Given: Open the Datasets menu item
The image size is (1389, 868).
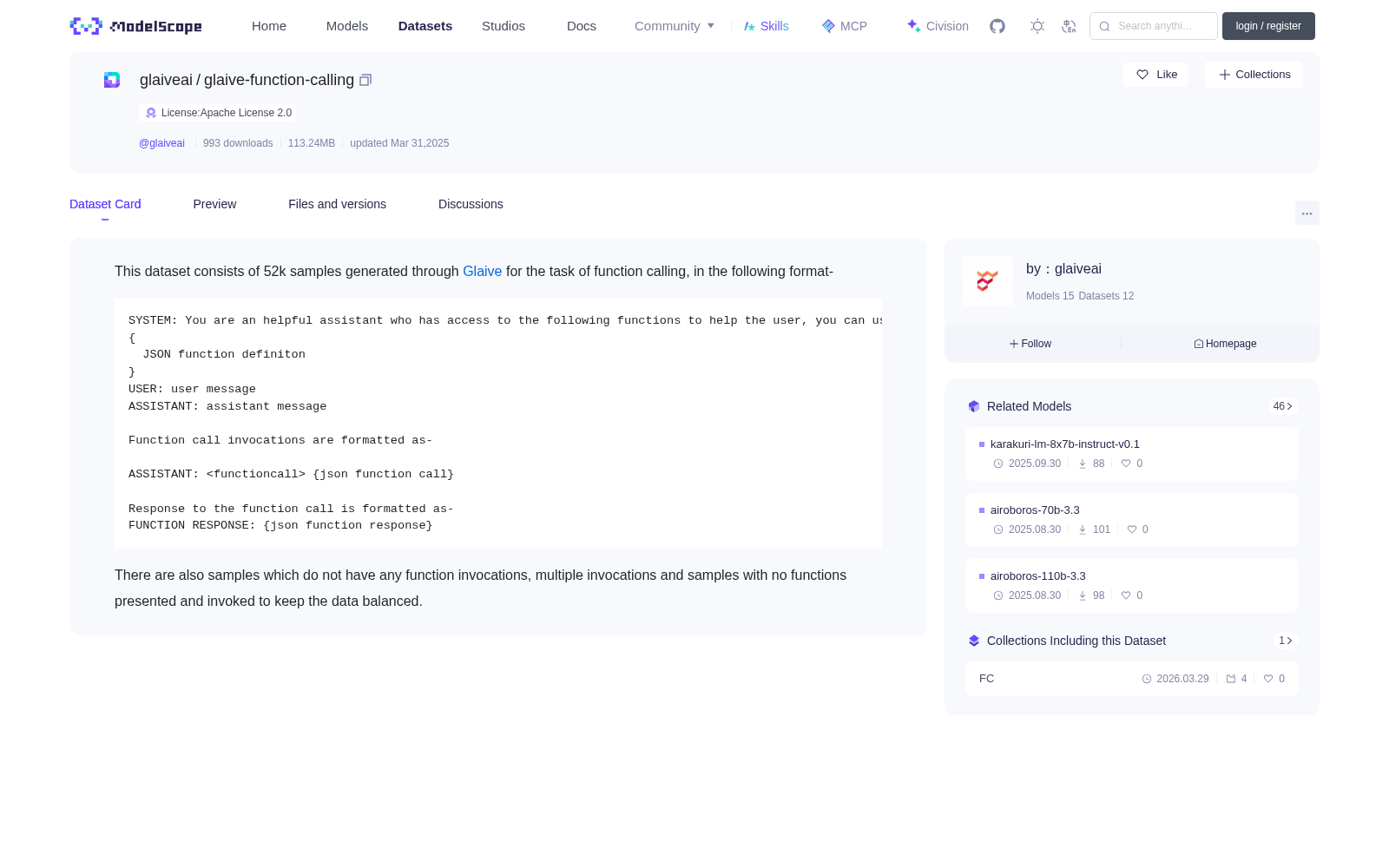Looking at the screenshot, I should [x=425, y=26].
